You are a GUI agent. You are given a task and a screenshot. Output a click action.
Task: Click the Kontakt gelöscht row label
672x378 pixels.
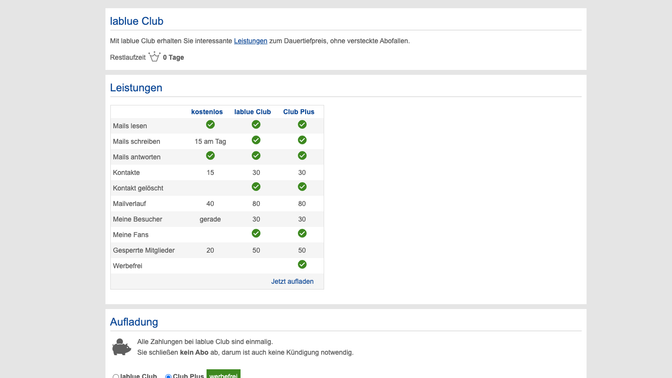(138, 188)
